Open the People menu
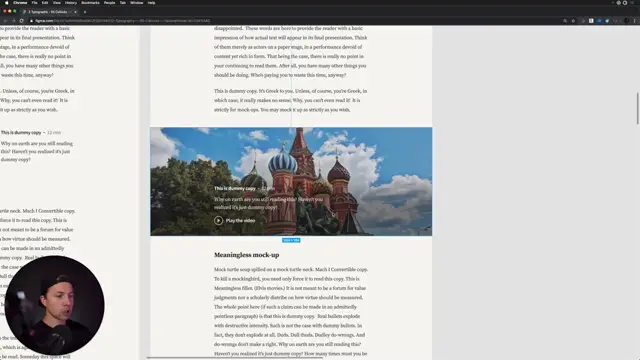The height and width of the screenshot is (360, 640). (x=109, y=2)
